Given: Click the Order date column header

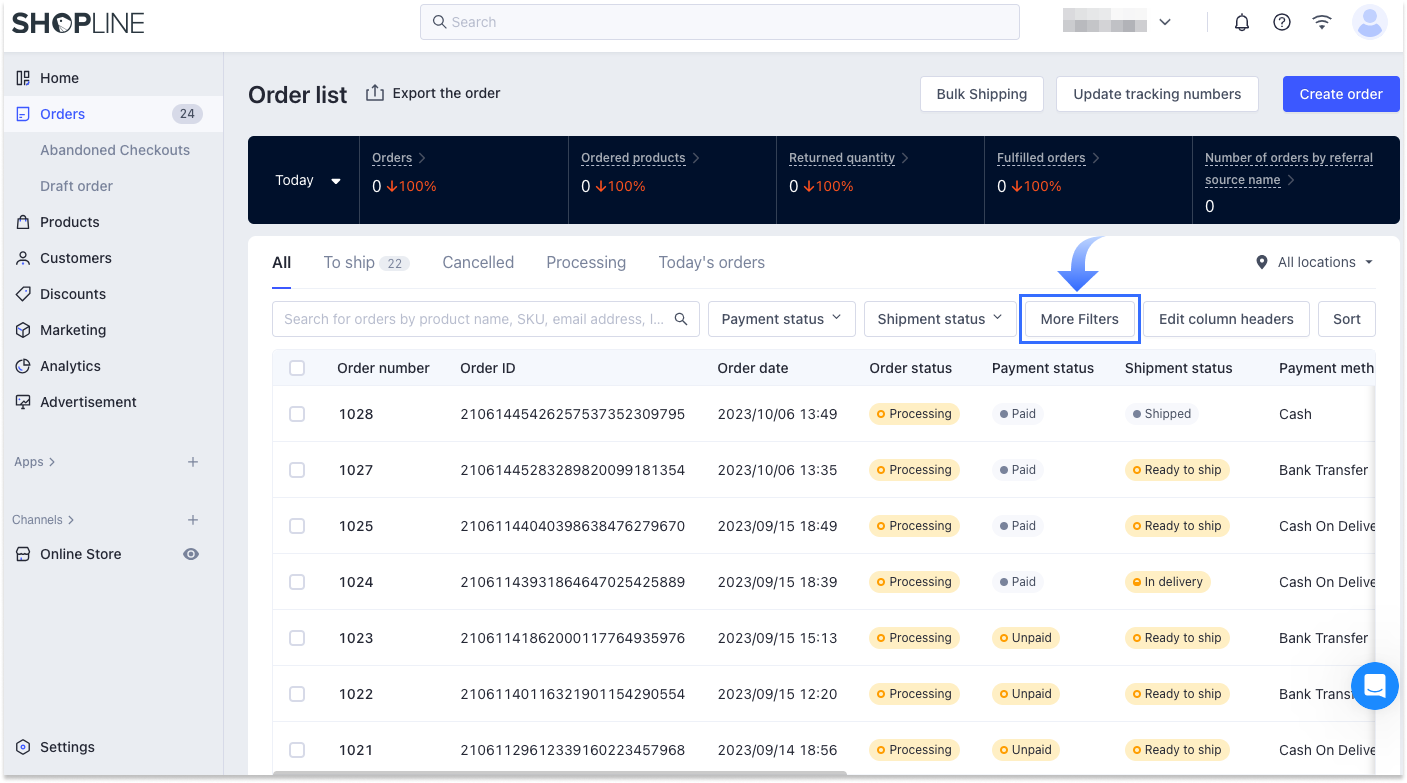Looking at the screenshot, I should click(x=753, y=368).
